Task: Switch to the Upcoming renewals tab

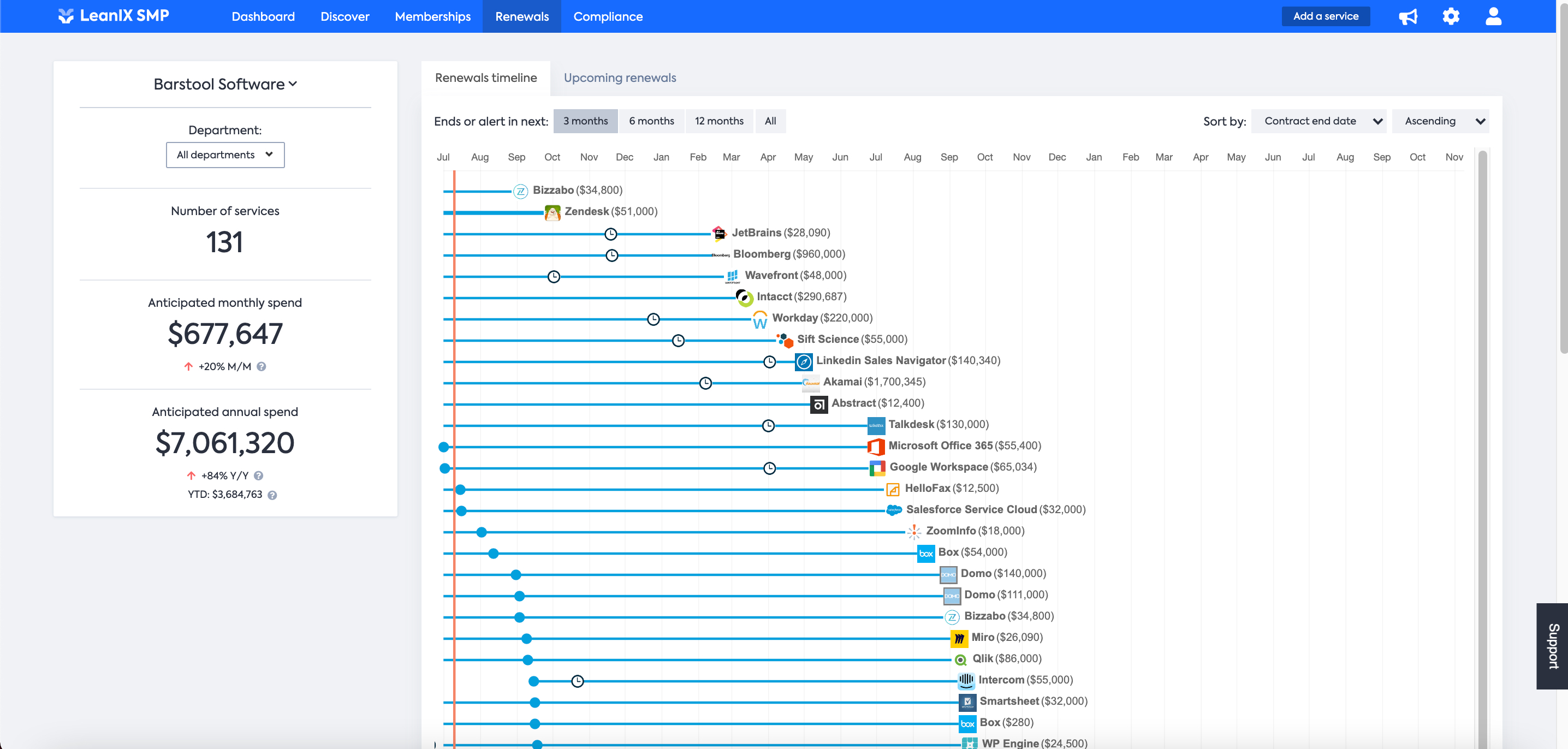Action: click(x=620, y=78)
